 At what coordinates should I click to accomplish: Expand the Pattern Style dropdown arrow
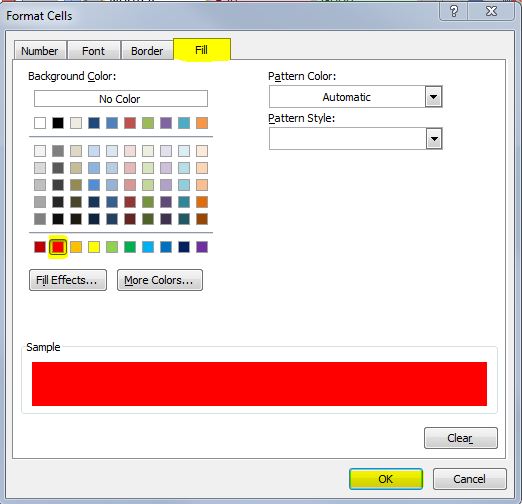(434, 139)
